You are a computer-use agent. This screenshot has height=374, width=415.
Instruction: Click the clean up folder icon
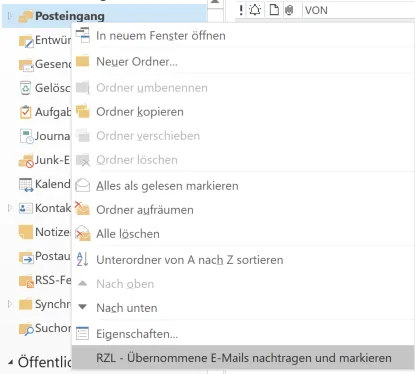click(82, 209)
